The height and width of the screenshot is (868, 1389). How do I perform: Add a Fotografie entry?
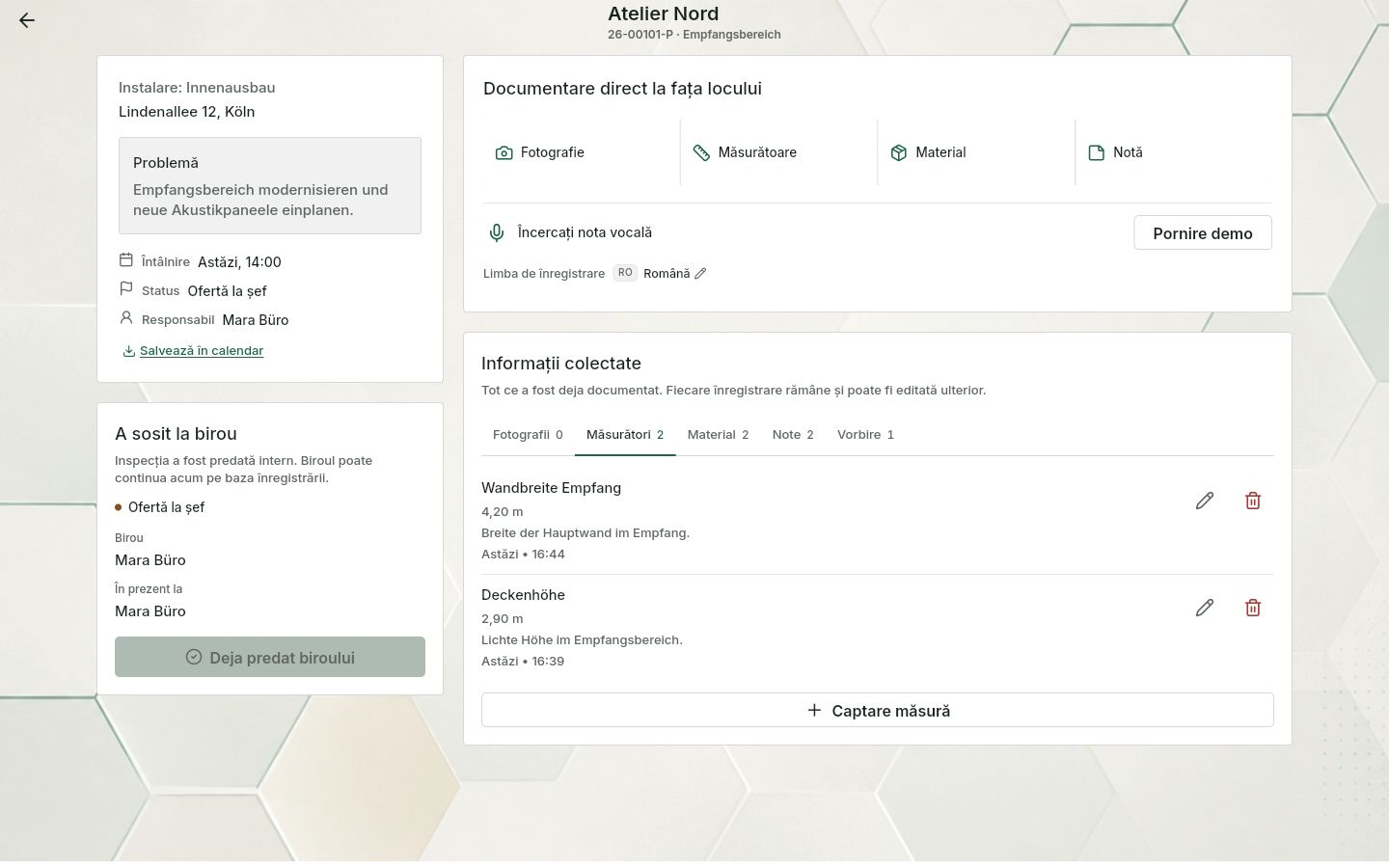(x=582, y=152)
